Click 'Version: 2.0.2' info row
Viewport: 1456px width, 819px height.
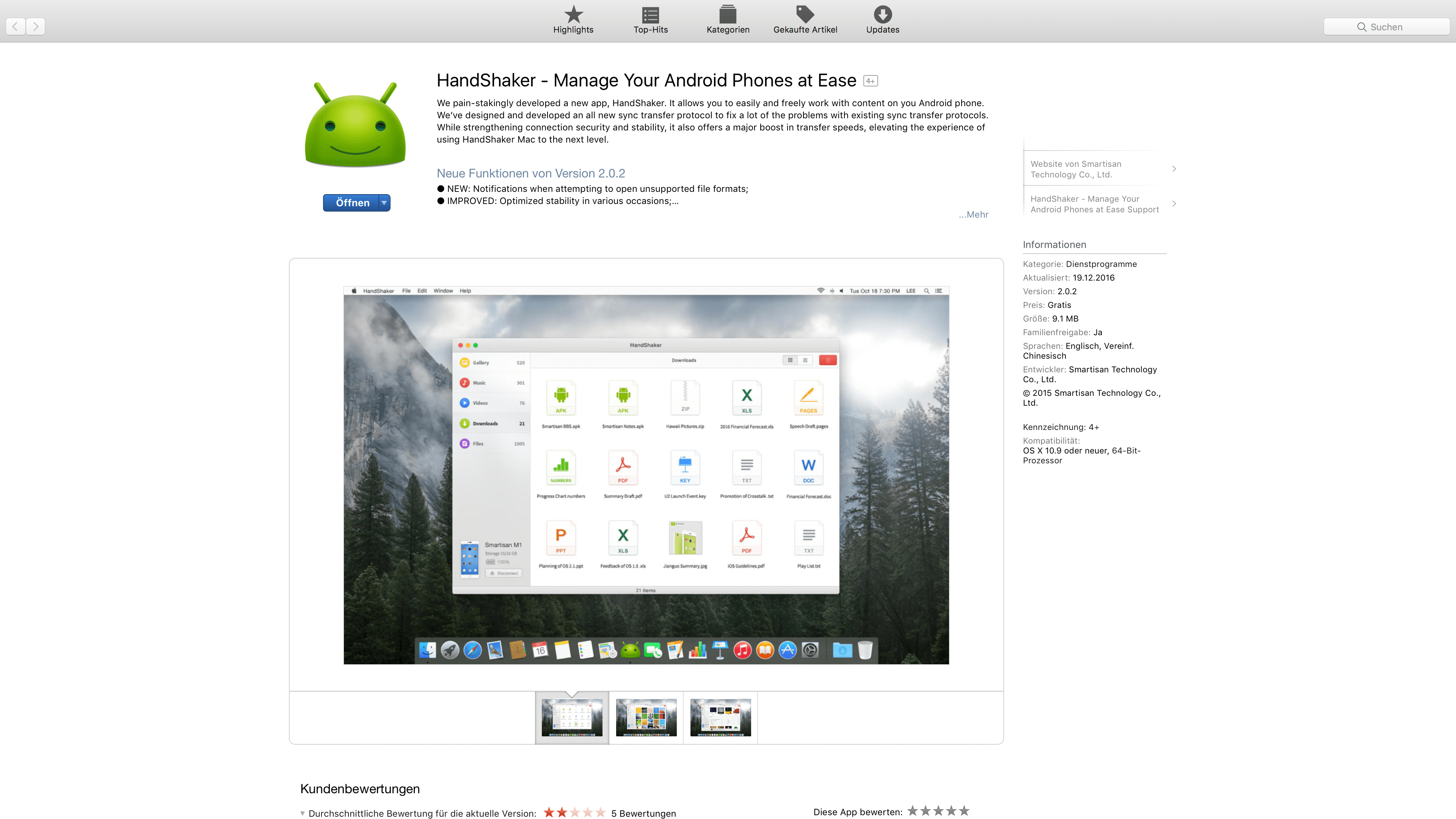pos(1050,291)
